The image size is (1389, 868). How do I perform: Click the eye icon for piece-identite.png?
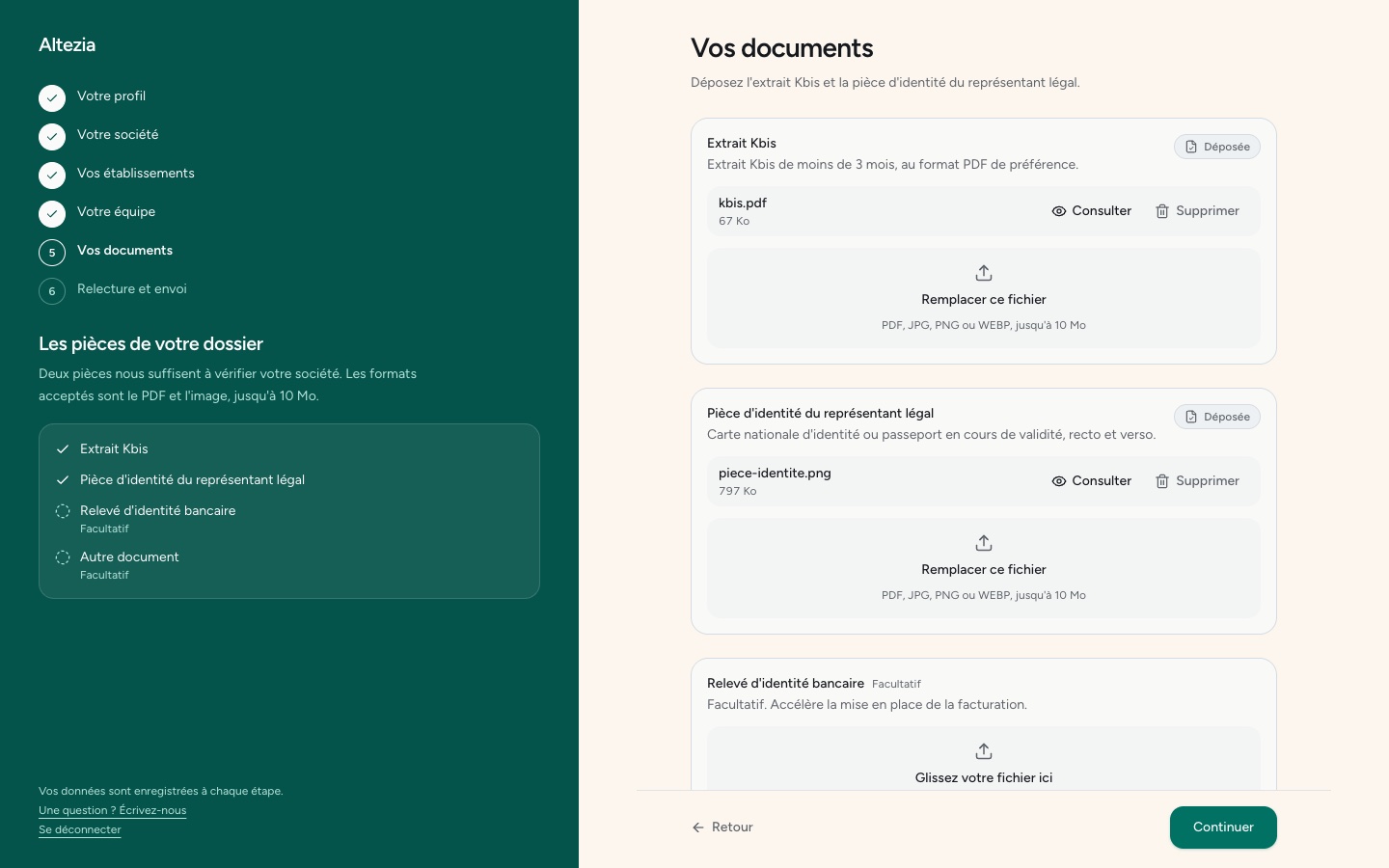[1059, 481]
